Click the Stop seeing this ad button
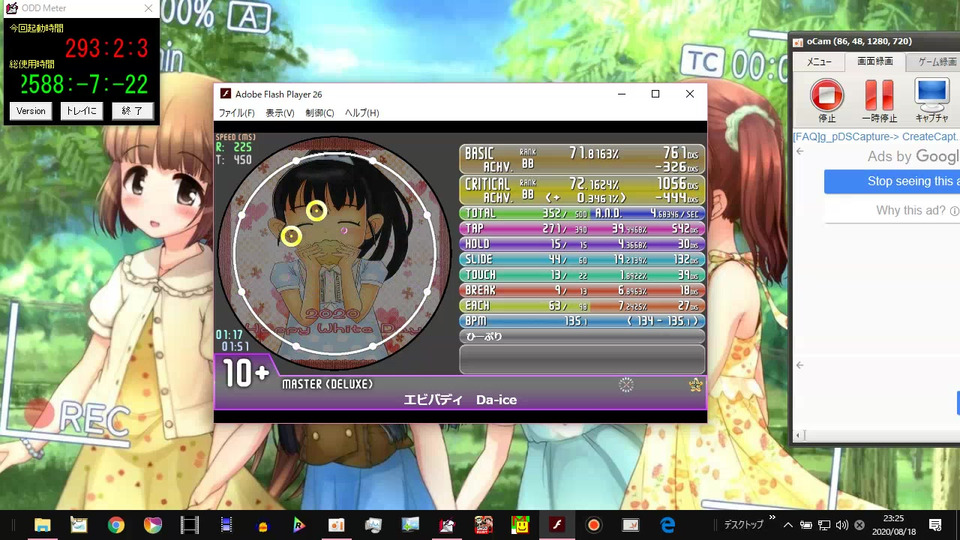Screen dimensions: 960x540 [892, 181]
